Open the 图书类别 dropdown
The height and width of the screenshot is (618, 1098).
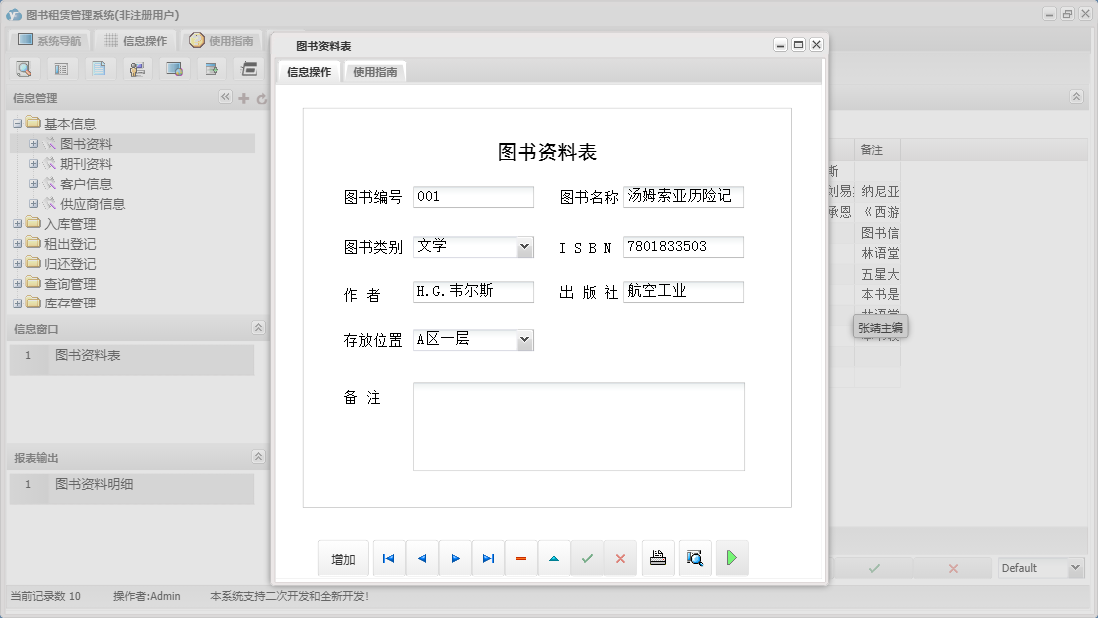[525, 245]
